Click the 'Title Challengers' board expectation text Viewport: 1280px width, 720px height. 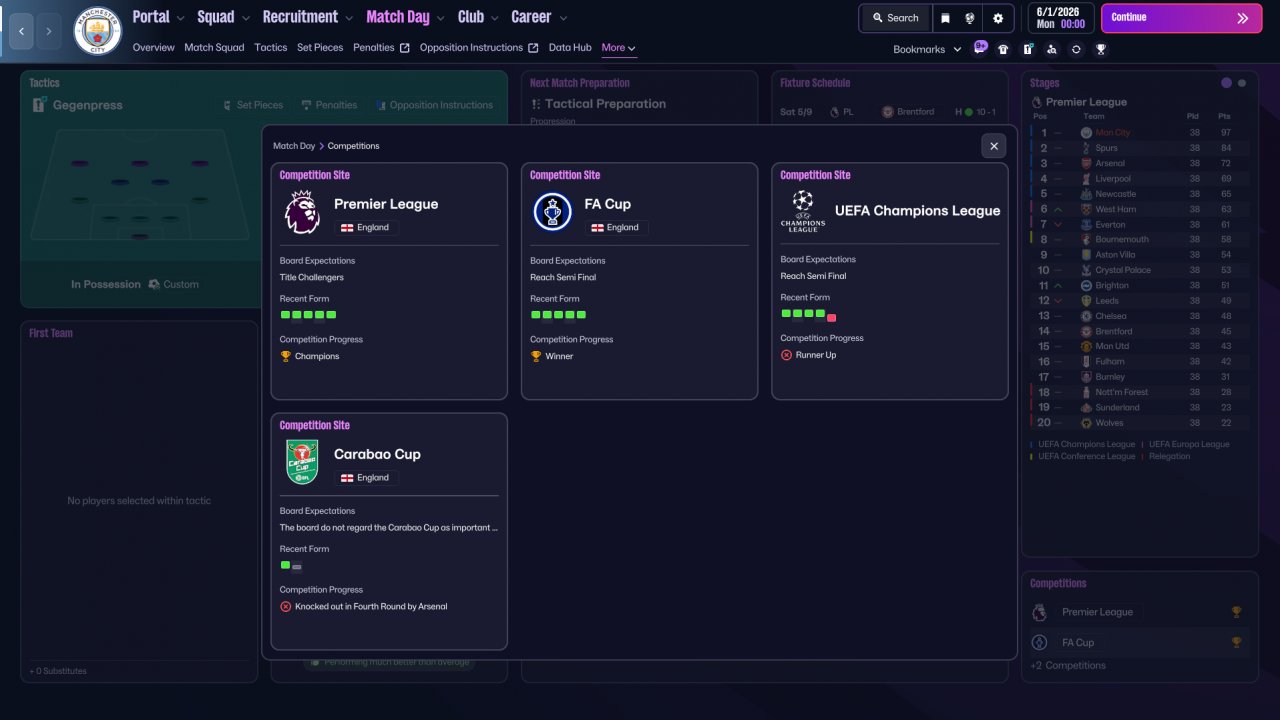point(312,278)
